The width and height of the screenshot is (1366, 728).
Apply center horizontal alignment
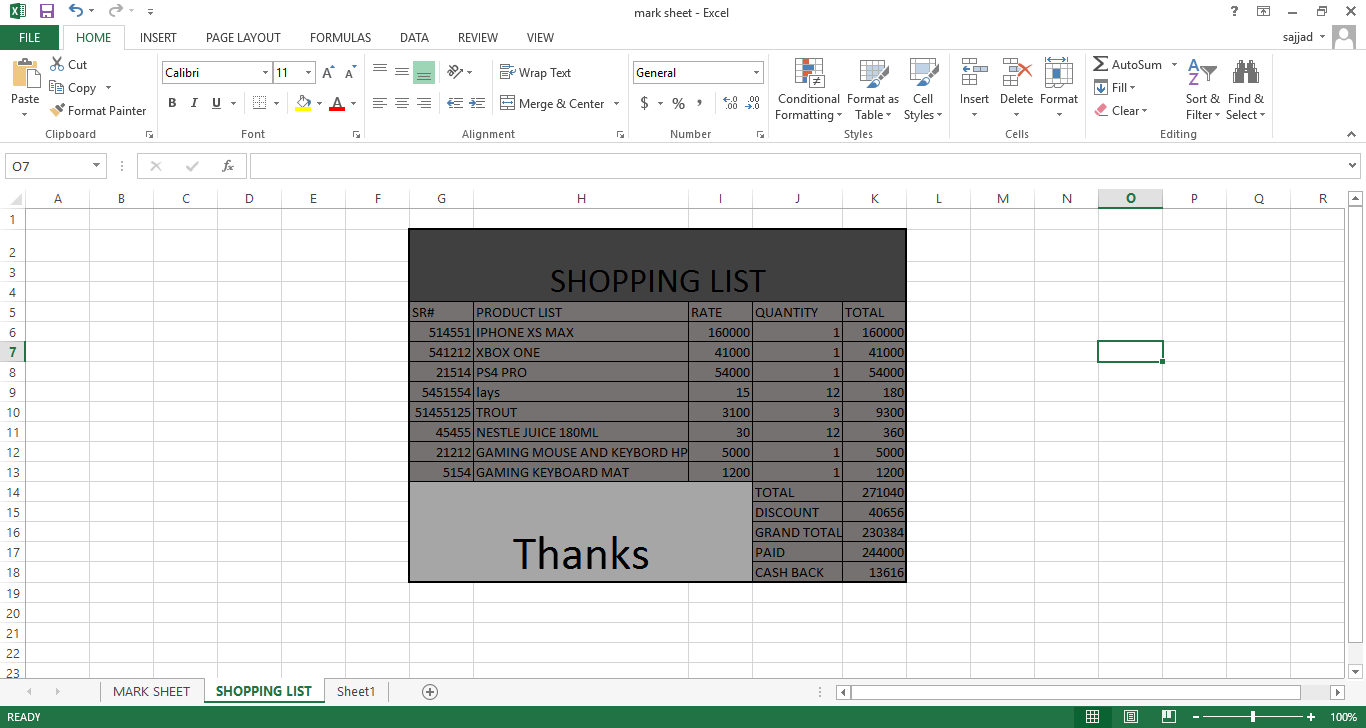[x=402, y=103]
